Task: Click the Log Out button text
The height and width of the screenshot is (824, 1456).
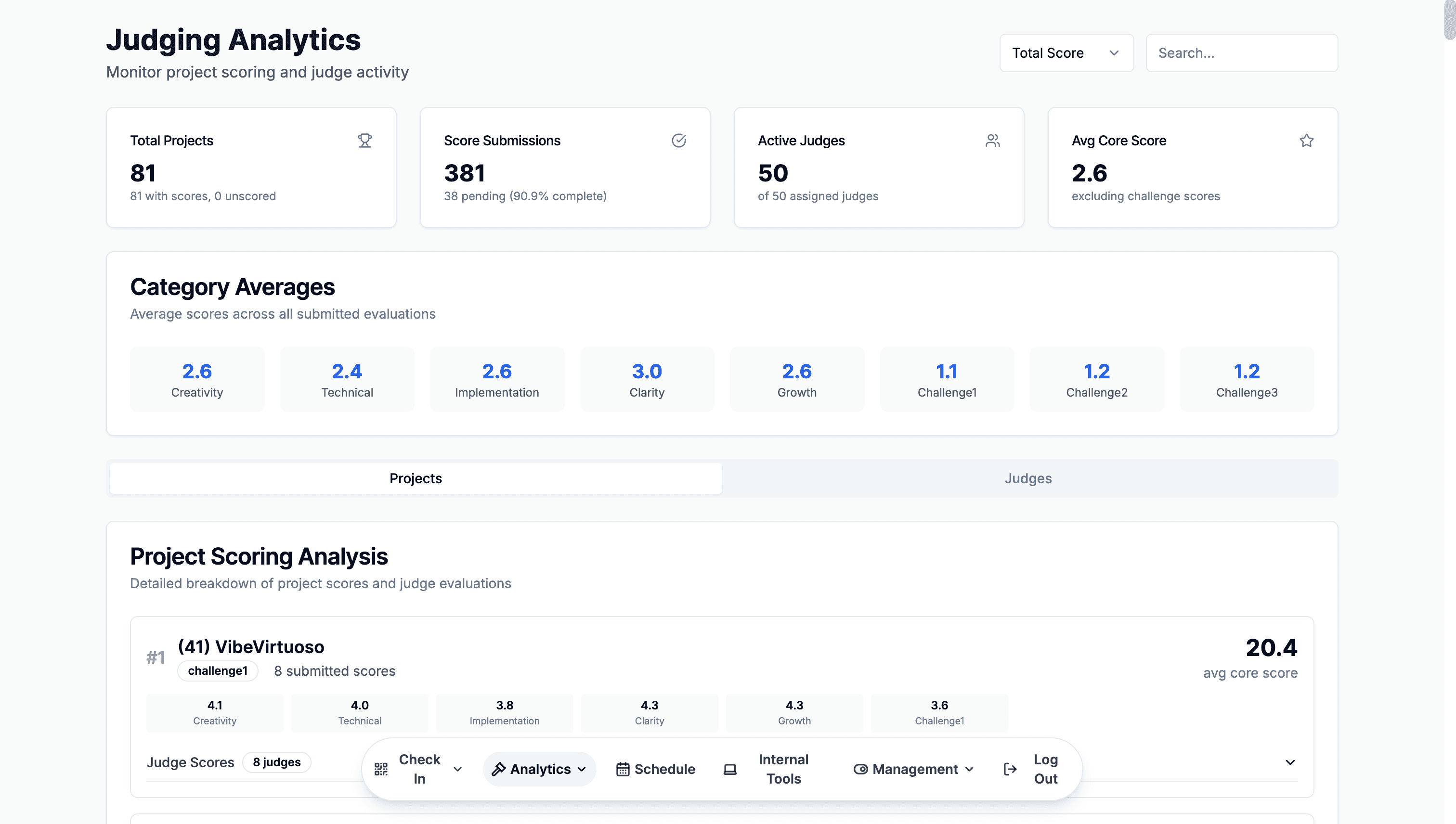Action: point(1045,769)
